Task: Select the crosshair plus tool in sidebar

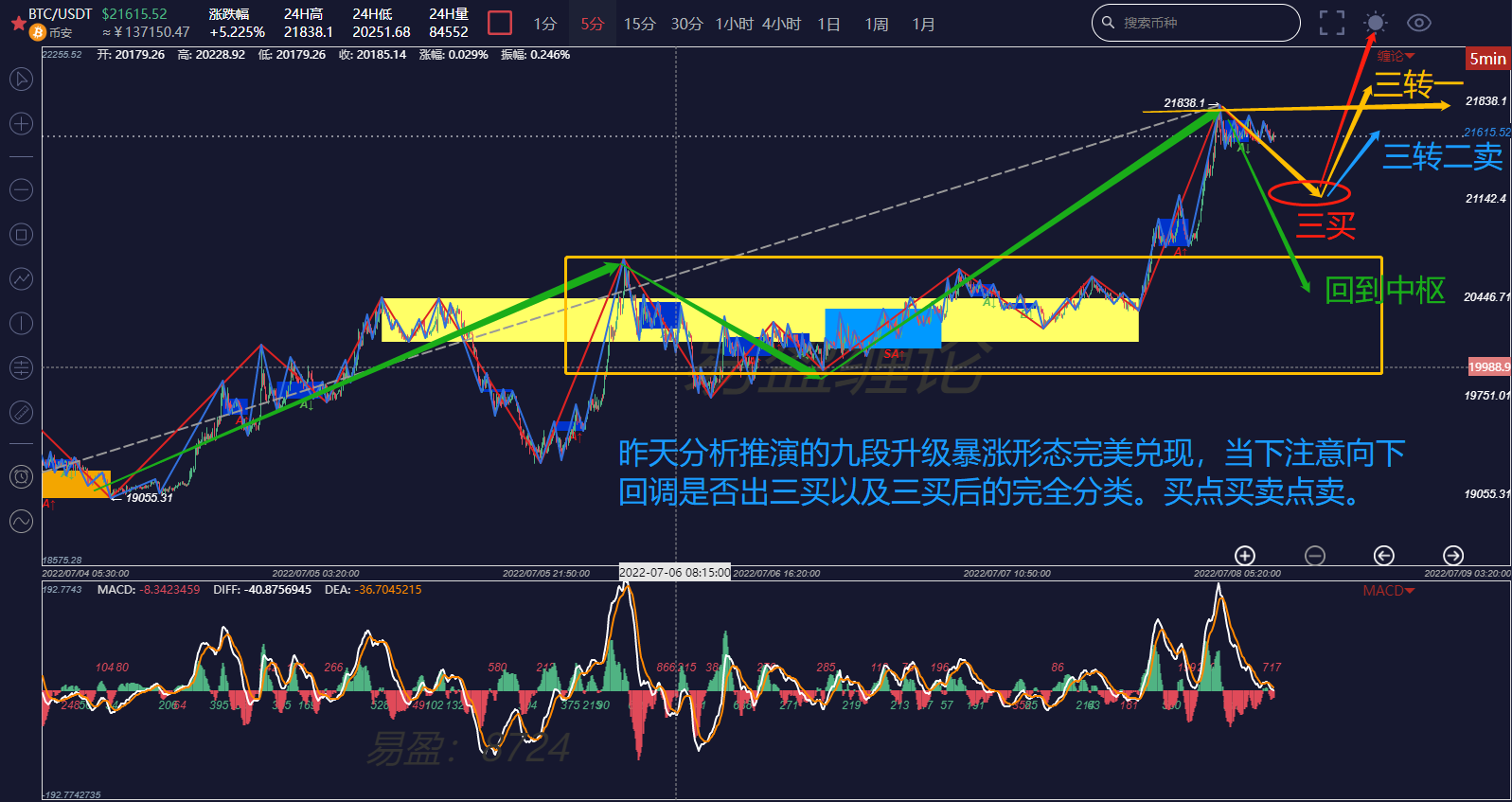Action: (x=21, y=124)
